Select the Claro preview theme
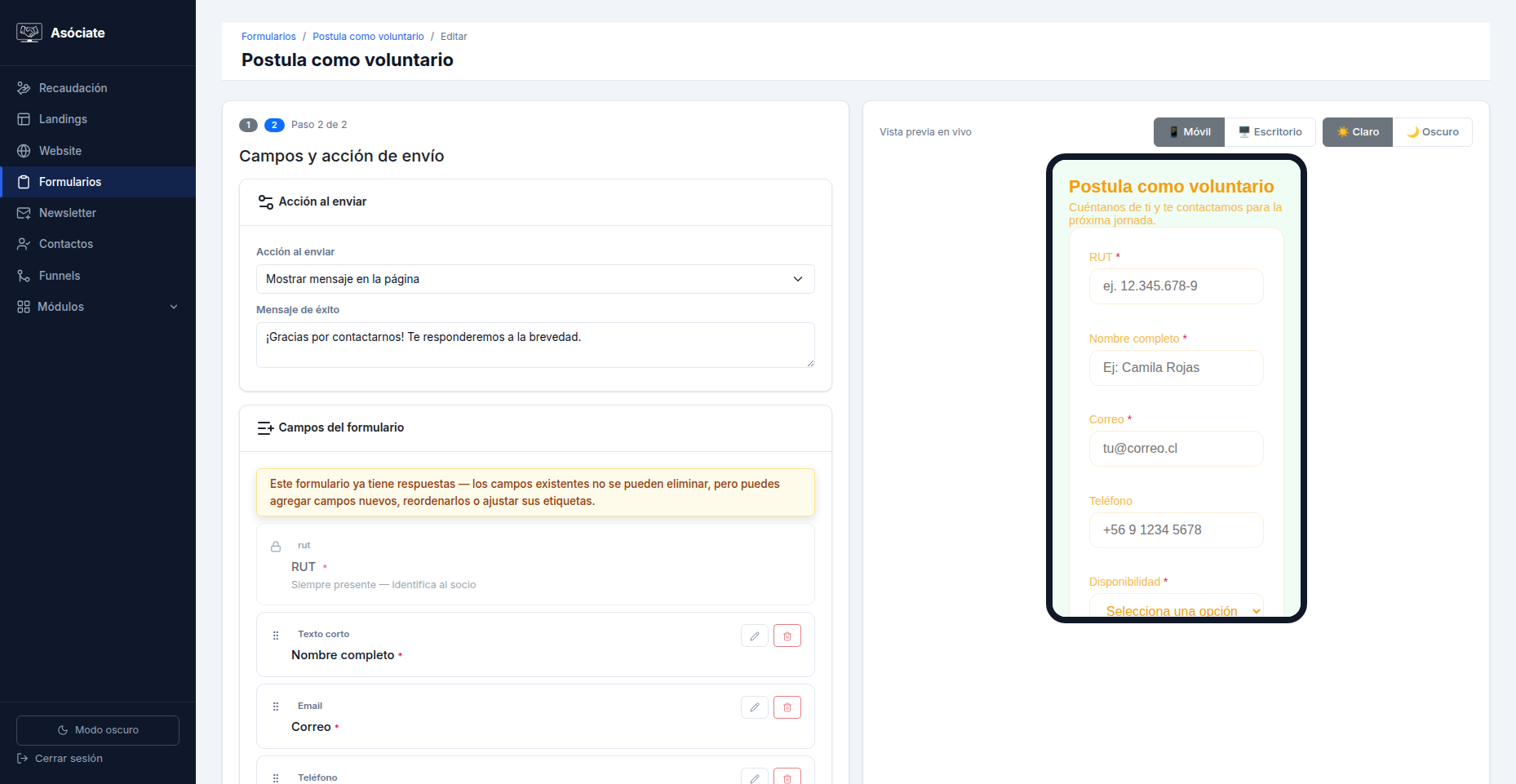This screenshot has height=784, width=1516. pyautogui.click(x=1358, y=132)
